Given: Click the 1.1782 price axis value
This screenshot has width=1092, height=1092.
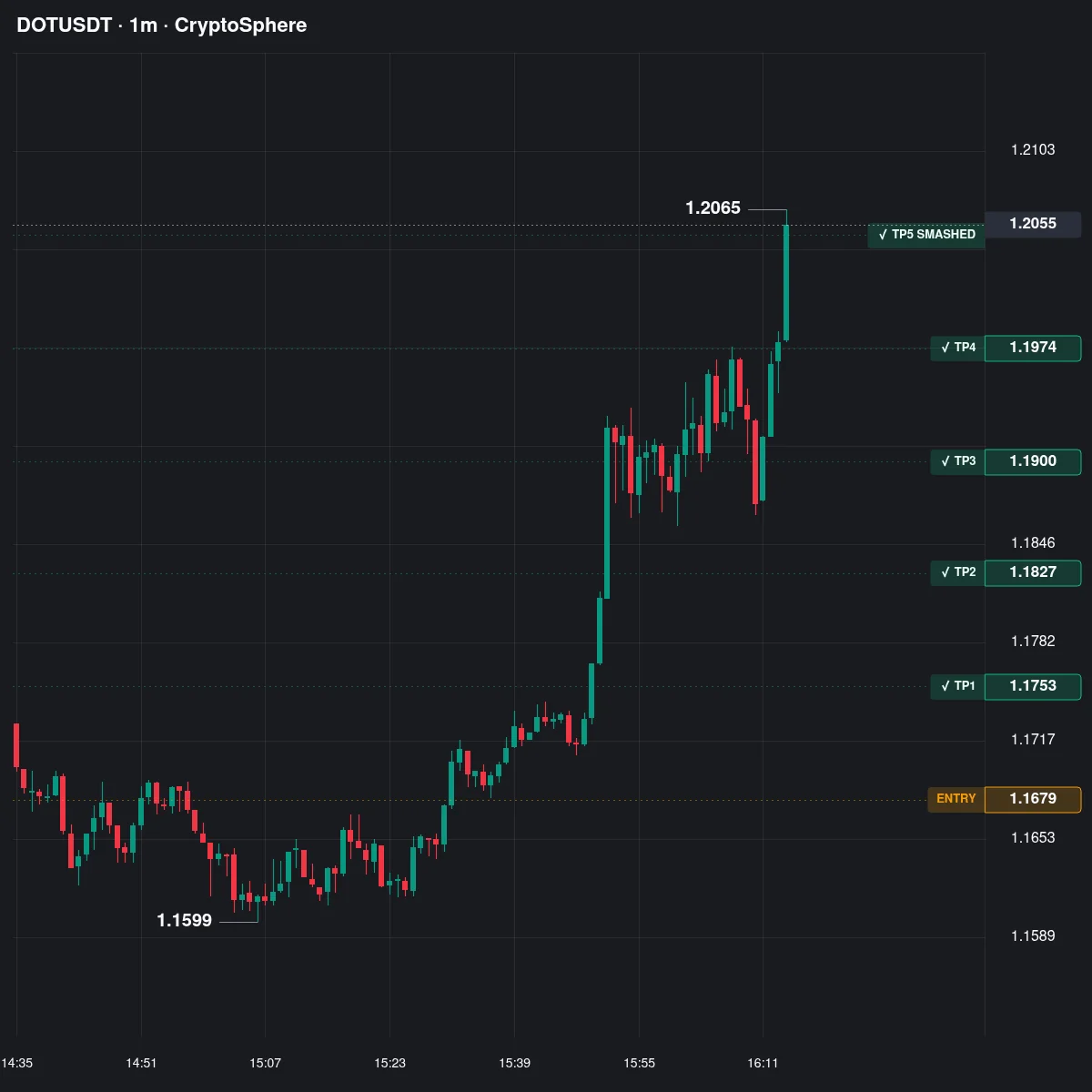Looking at the screenshot, I should [x=1033, y=642].
